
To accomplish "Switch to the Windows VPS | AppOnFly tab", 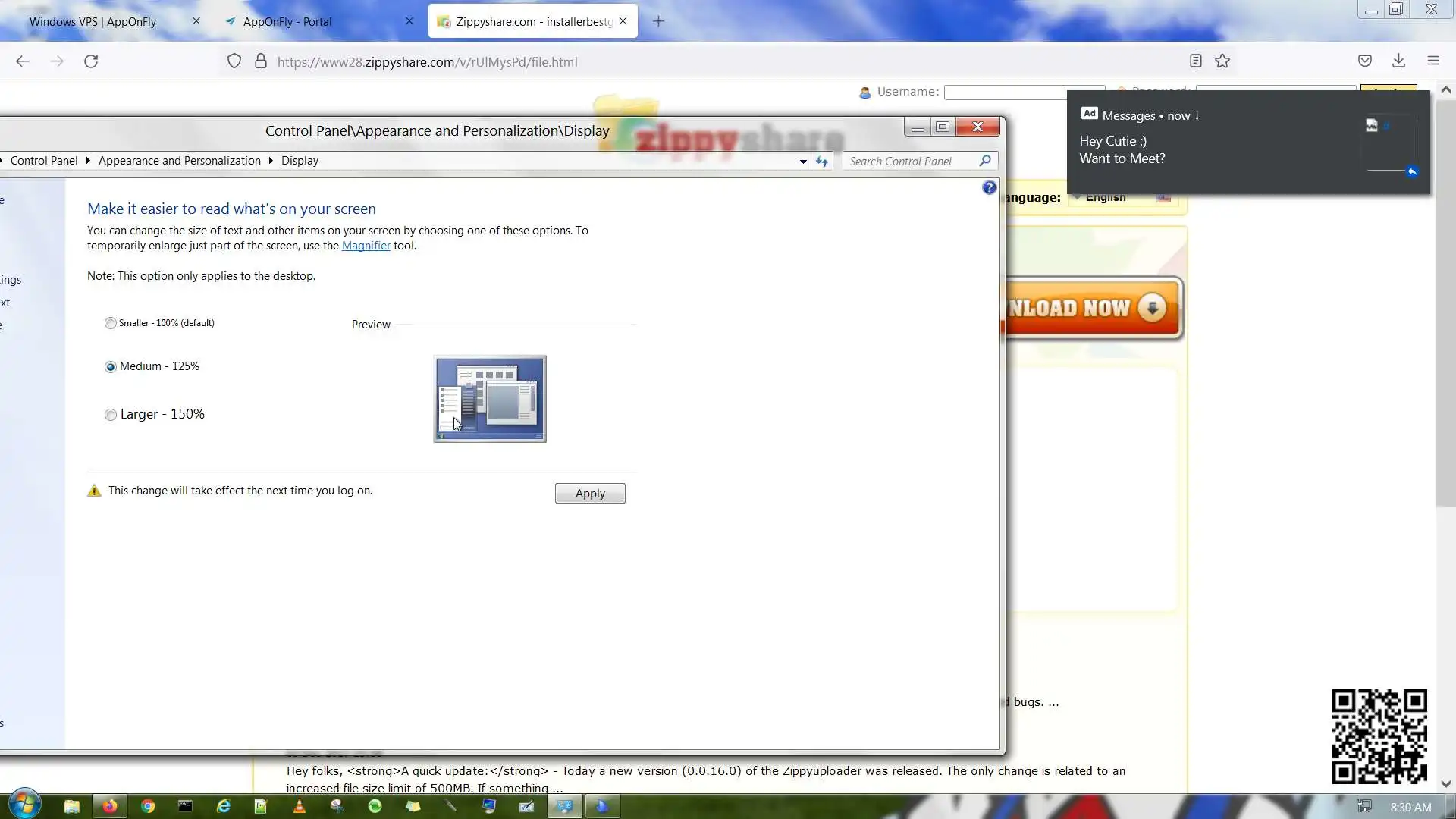I will click(93, 21).
